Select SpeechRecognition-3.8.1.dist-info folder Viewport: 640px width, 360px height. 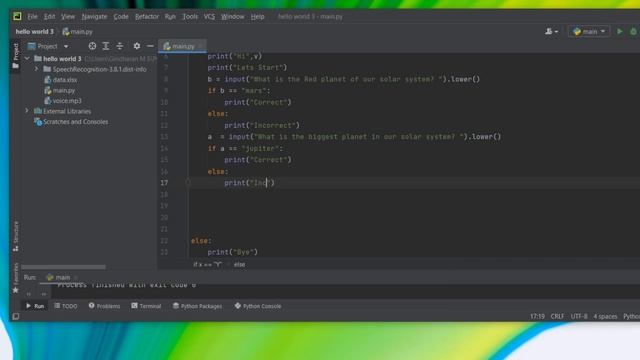click(95, 69)
